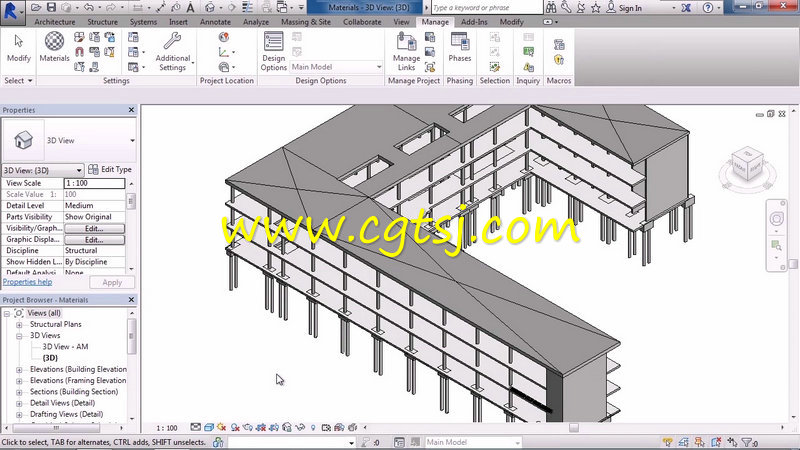800x450 pixels.
Task: Click the Open folder icon in quick access toolbar
Action: [36, 8]
